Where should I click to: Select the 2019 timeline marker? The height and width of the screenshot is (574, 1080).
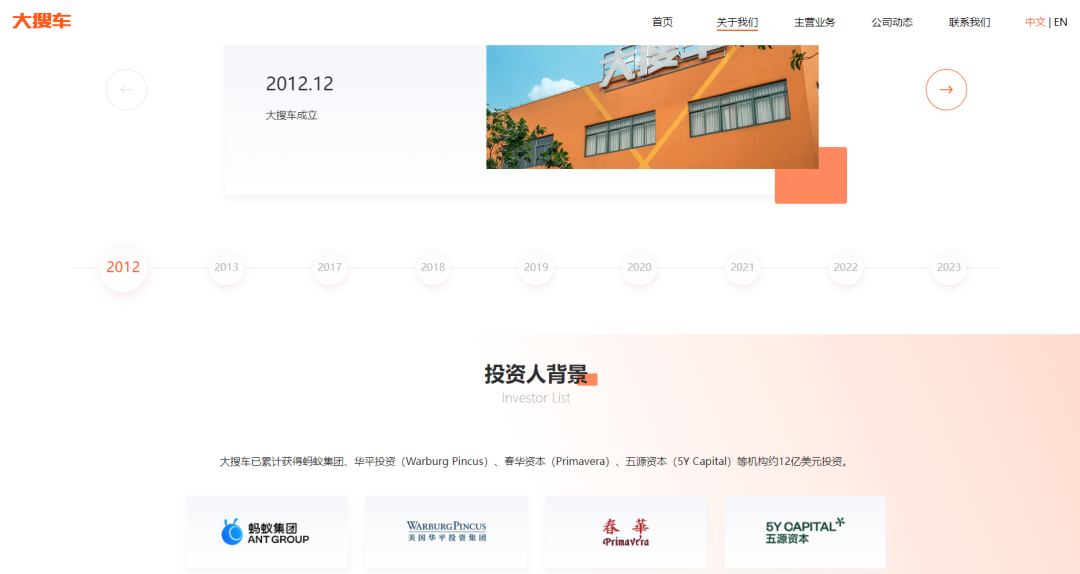(536, 267)
